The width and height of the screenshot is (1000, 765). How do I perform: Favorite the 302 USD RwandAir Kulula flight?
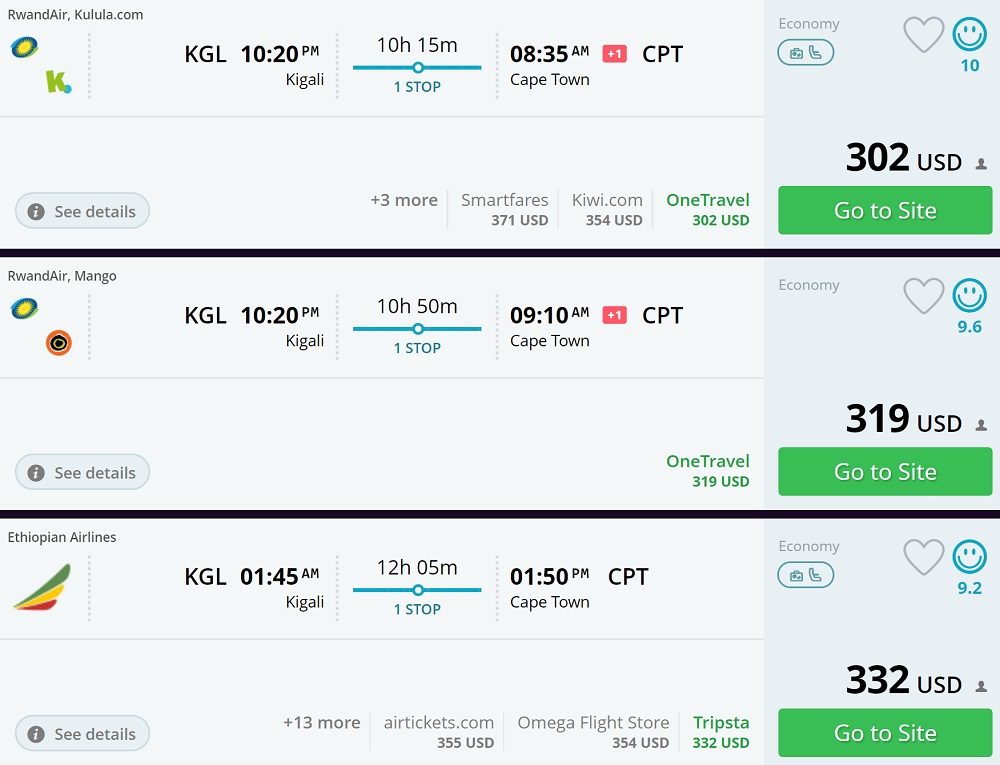click(x=923, y=35)
